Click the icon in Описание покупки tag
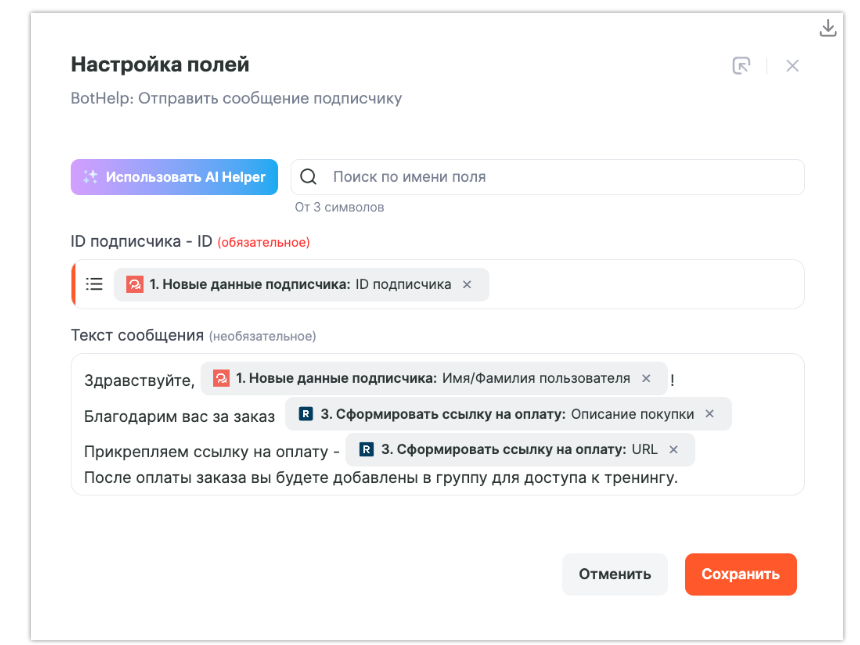Screen dimensions: 860x645 click(306, 414)
